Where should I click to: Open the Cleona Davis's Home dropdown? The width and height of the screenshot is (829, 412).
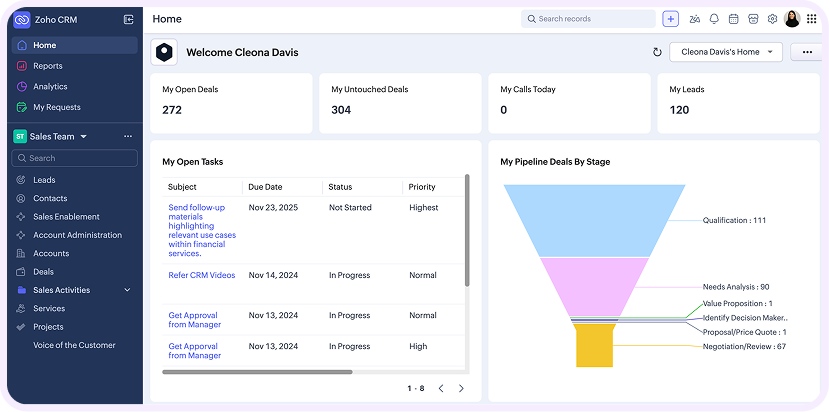tap(726, 52)
